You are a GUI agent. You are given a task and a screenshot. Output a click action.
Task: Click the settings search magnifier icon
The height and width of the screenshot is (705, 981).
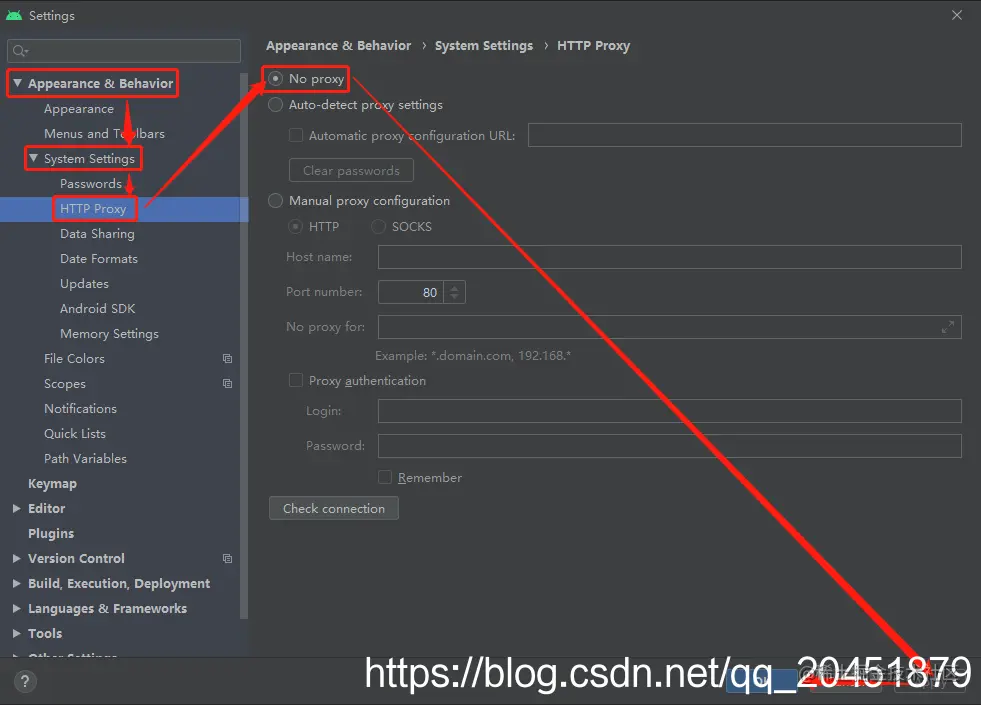pos(20,51)
